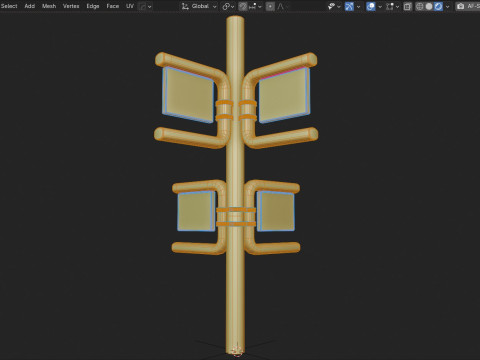Click the upper-left sign panel mesh
The height and width of the screenshot is (360, 480).
pyautogui.click(x=188, y=95)
